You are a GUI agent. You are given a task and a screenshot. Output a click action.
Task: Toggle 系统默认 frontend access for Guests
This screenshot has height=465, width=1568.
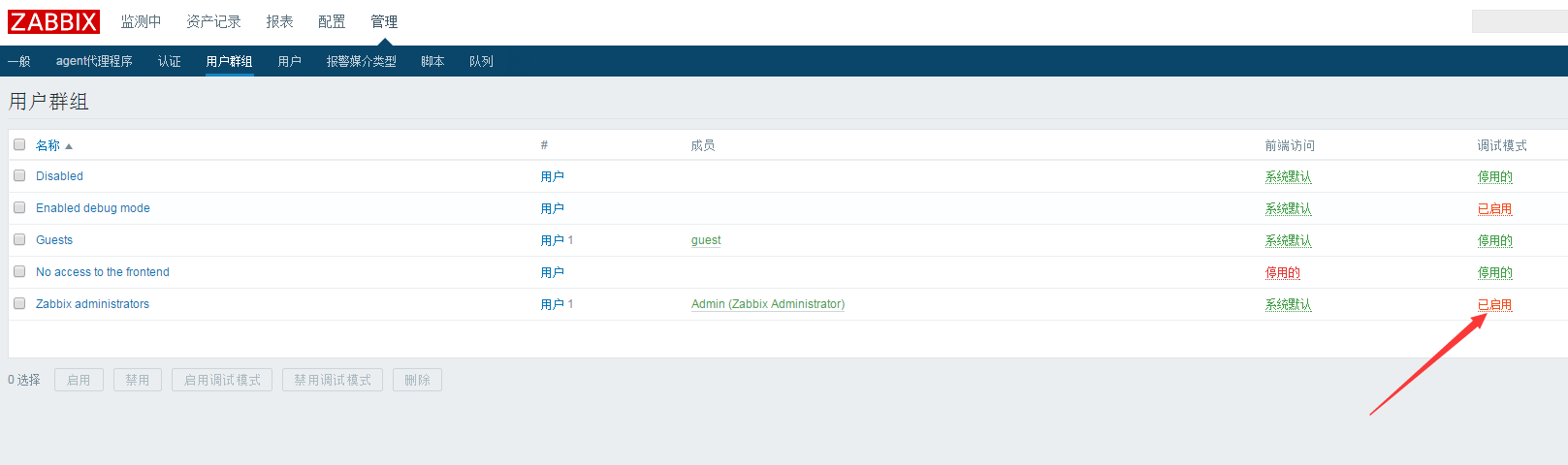(1289, 240)
